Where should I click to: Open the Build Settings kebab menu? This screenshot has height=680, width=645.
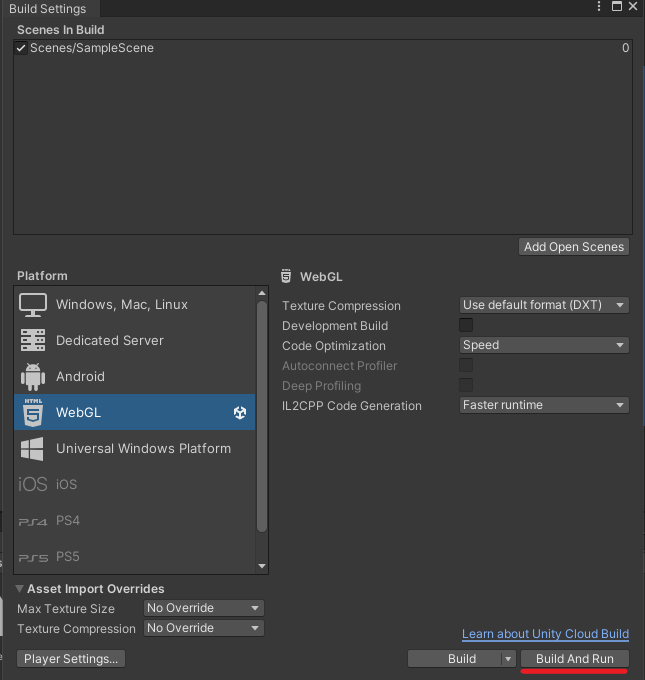tap(599, 6)
